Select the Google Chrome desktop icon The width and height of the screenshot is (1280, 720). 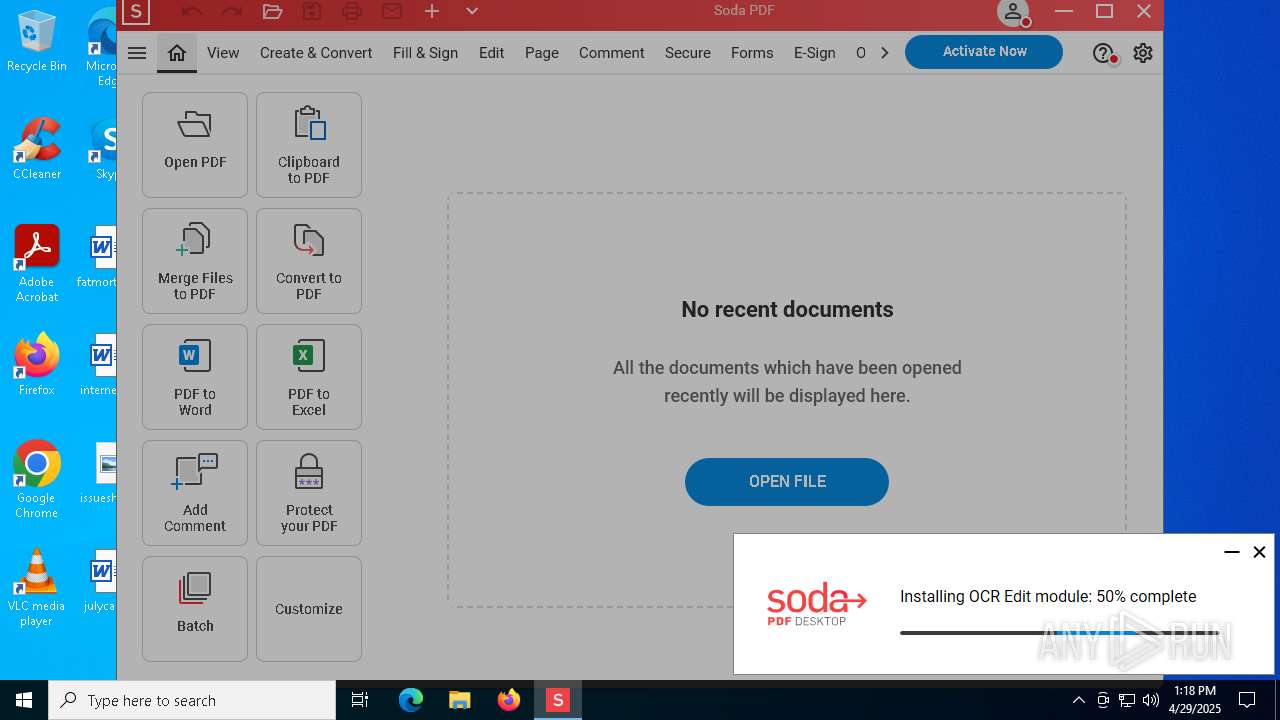point(37,480)
